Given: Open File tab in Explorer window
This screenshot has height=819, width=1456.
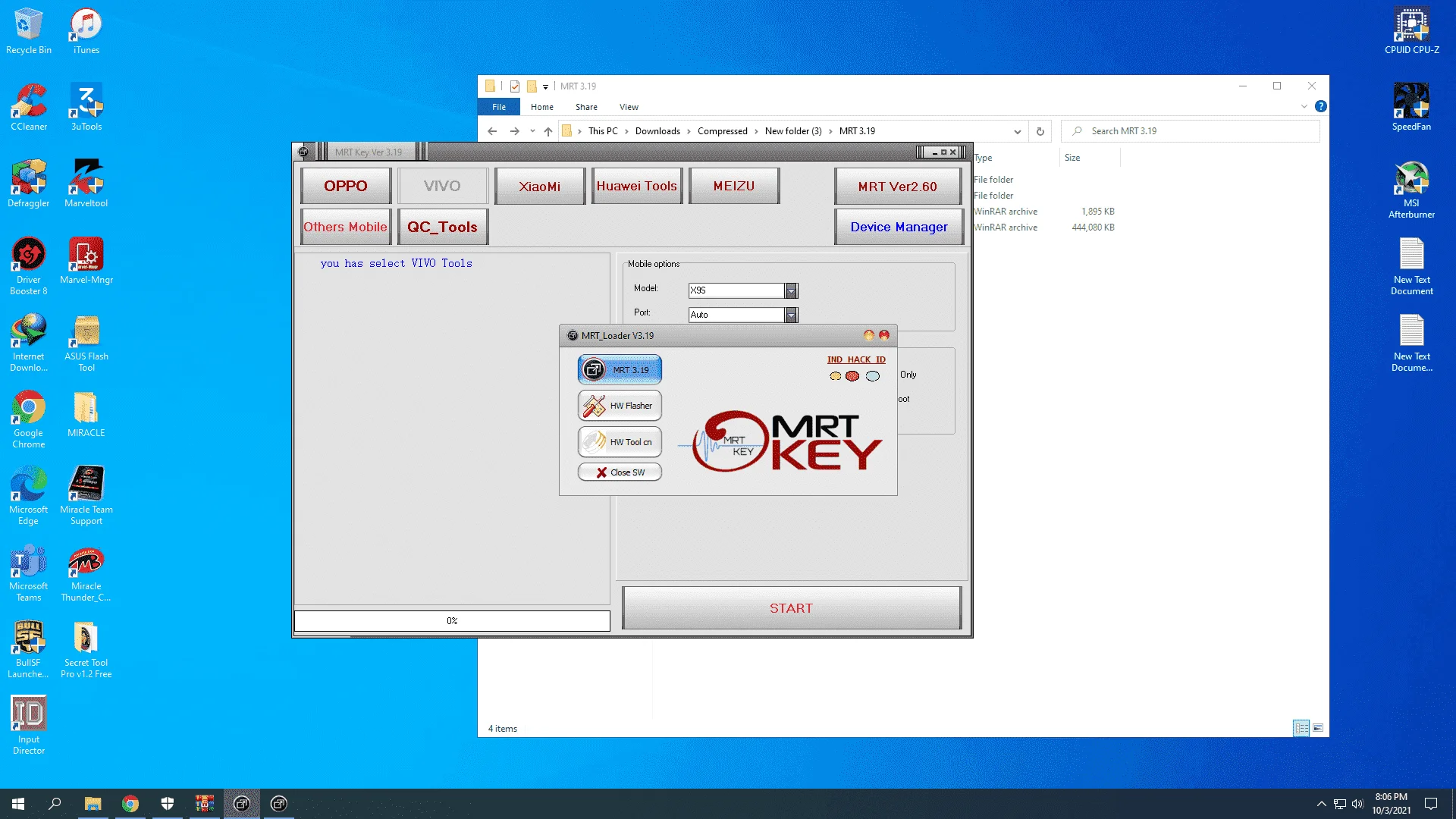Looking at the screenshot, I should (x=499, y=107).
